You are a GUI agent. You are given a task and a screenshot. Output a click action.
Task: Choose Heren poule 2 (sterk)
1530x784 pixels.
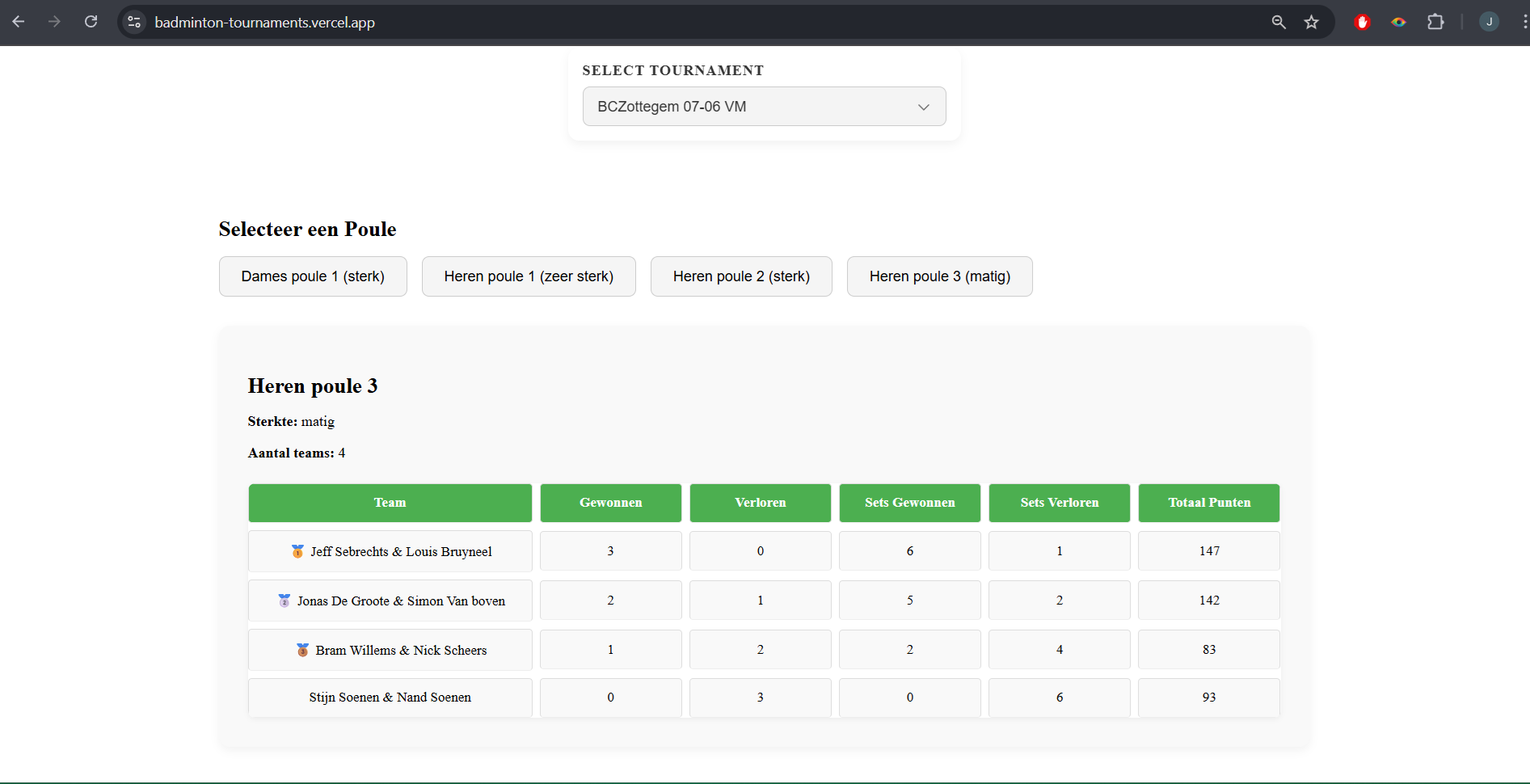coord(741,276)
